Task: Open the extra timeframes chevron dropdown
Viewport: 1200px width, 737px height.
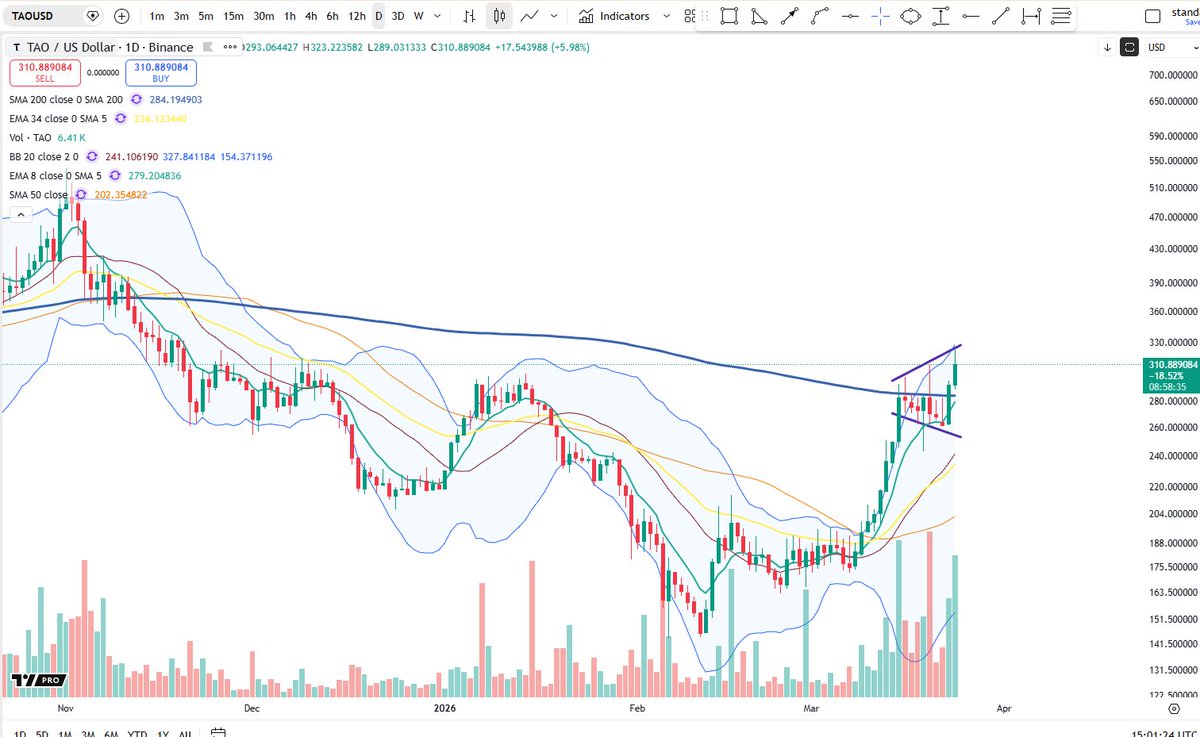Action: pyautogui.click(x=437, y=16)
